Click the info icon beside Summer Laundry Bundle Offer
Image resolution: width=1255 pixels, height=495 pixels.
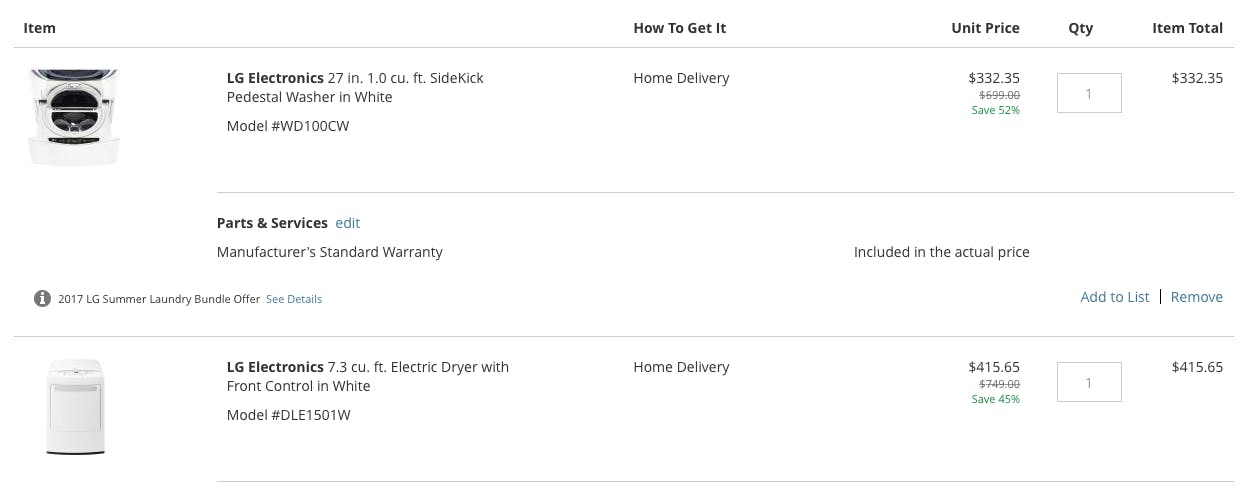point(42,298)
